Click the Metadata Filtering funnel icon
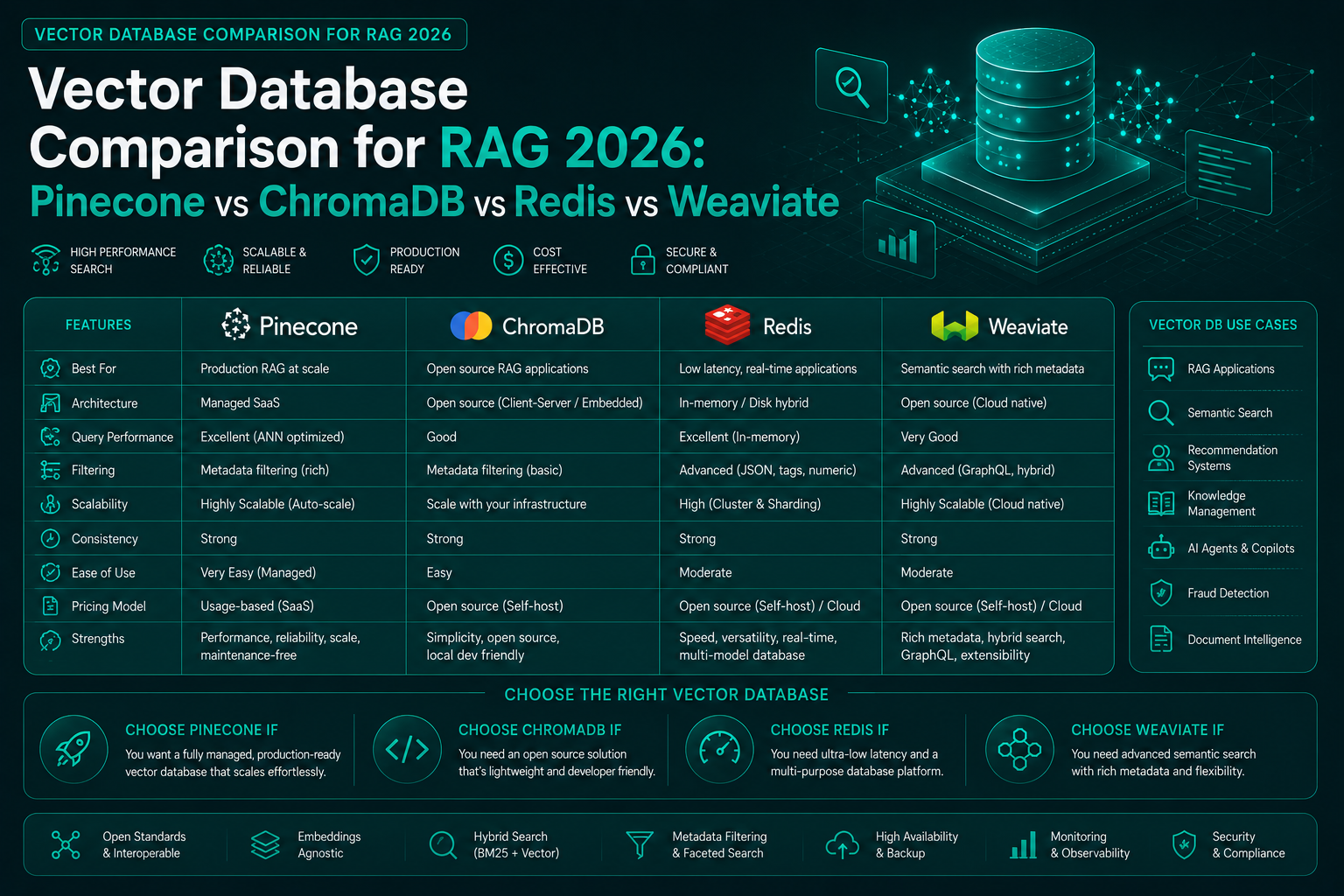This screenshot has height=896, width=1344. [640, 844]
